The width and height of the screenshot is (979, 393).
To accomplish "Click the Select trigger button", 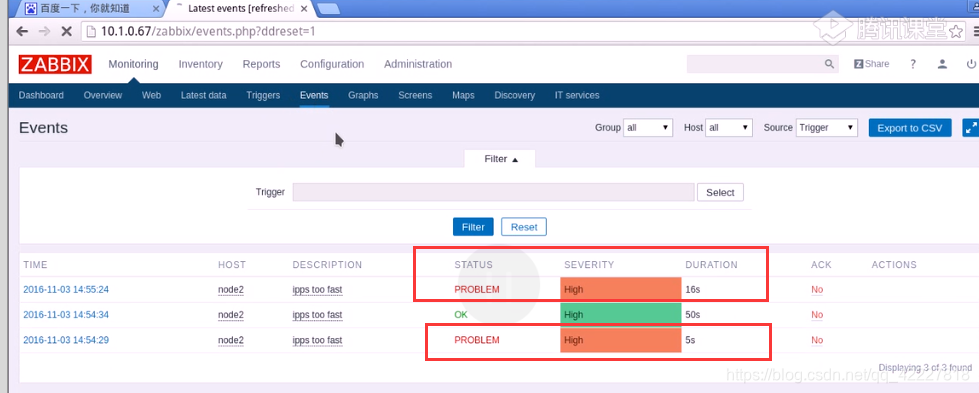I will coord(720,192).
